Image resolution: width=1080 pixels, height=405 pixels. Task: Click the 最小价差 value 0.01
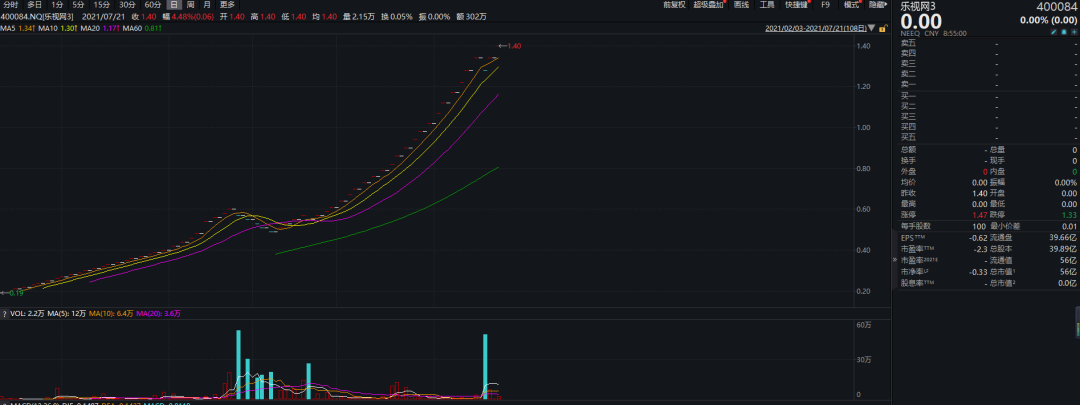tap(1070, 225)
